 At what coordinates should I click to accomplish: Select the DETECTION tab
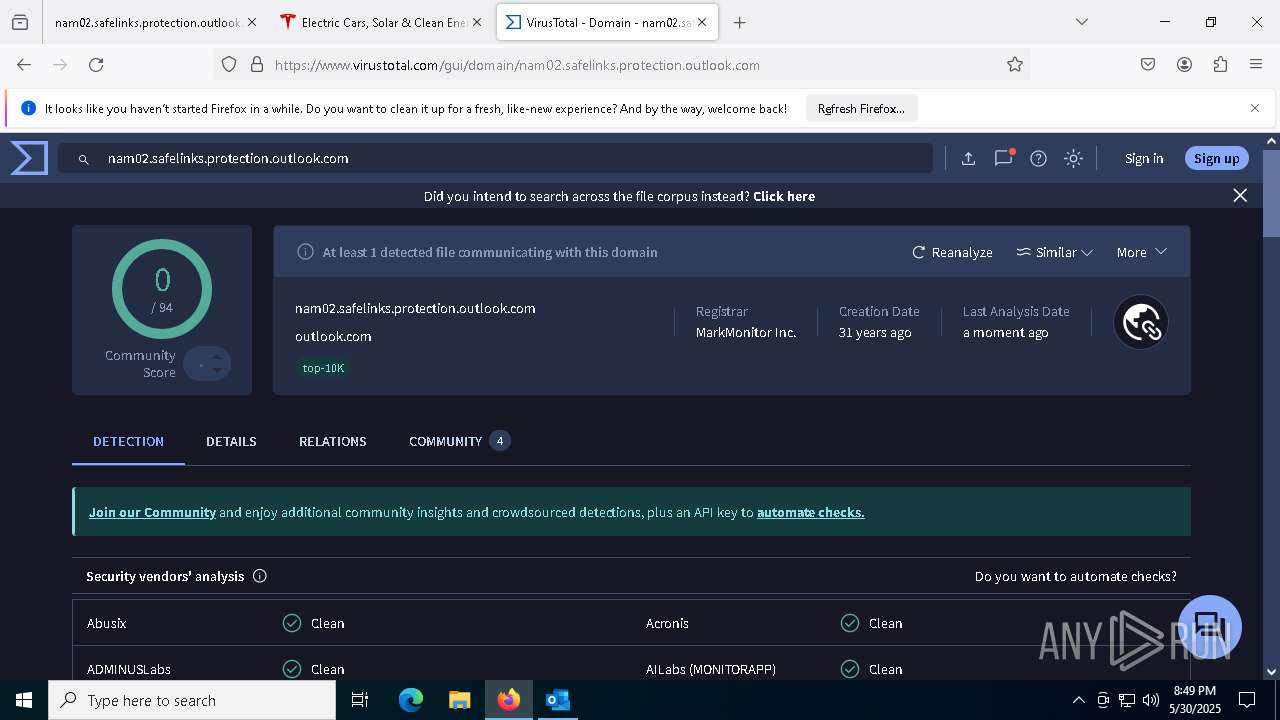[x=128, y=441]
